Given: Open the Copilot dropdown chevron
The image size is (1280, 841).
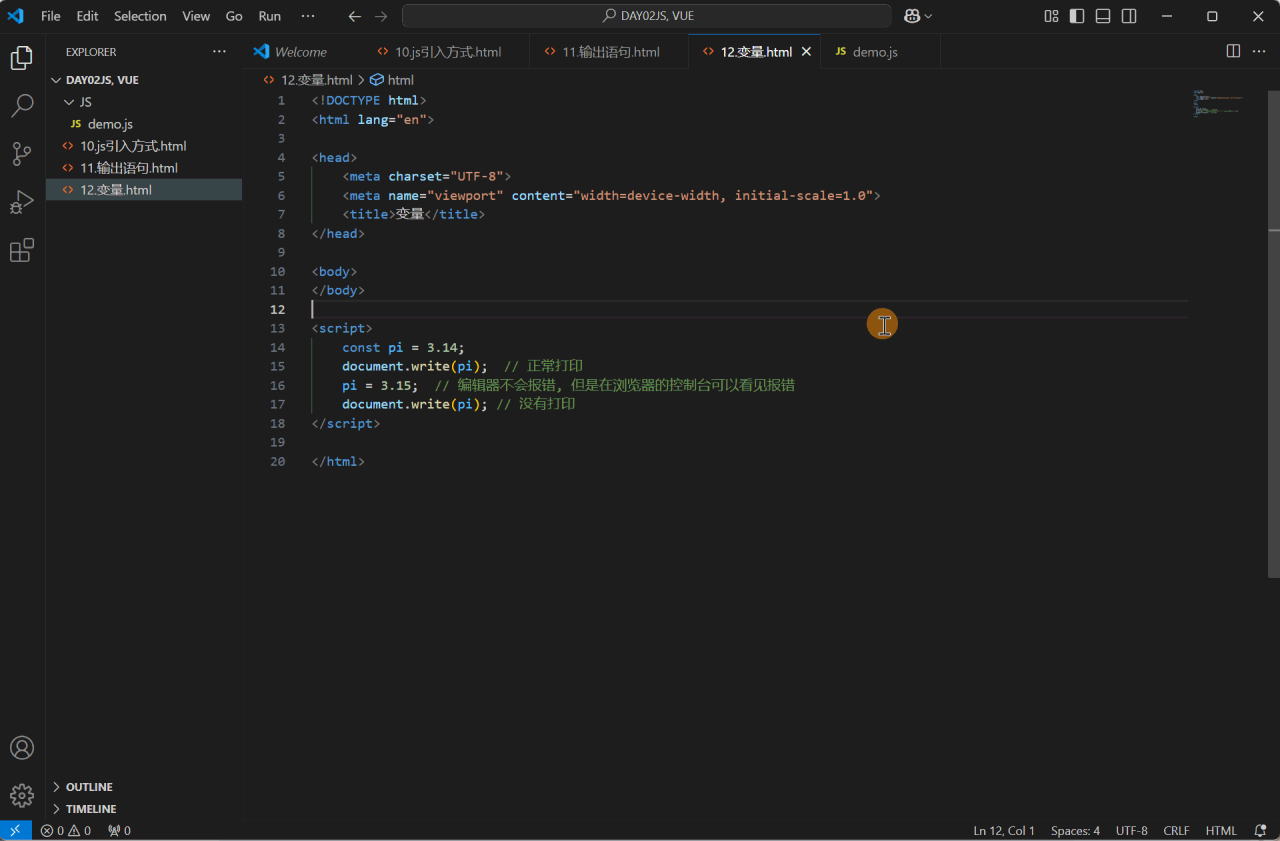Looking at the screenshot, I should pos(928,16).
